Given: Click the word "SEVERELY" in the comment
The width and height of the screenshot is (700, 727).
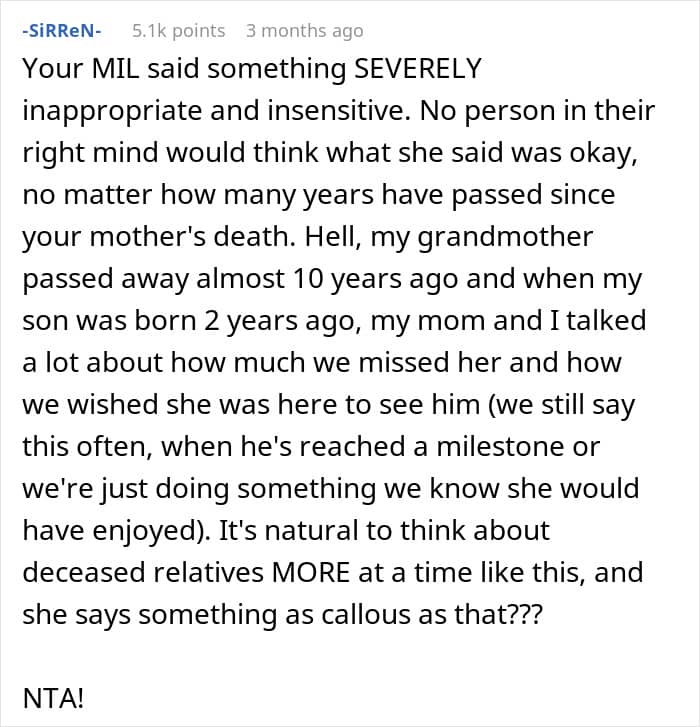Looking at the screenshot, I should (x=418, y=69).
